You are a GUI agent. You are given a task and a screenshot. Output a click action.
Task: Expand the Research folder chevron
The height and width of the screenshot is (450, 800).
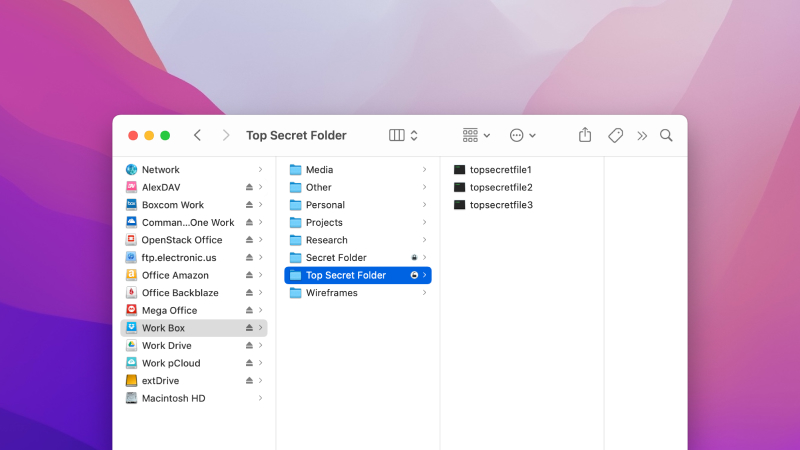pos(424,240)
